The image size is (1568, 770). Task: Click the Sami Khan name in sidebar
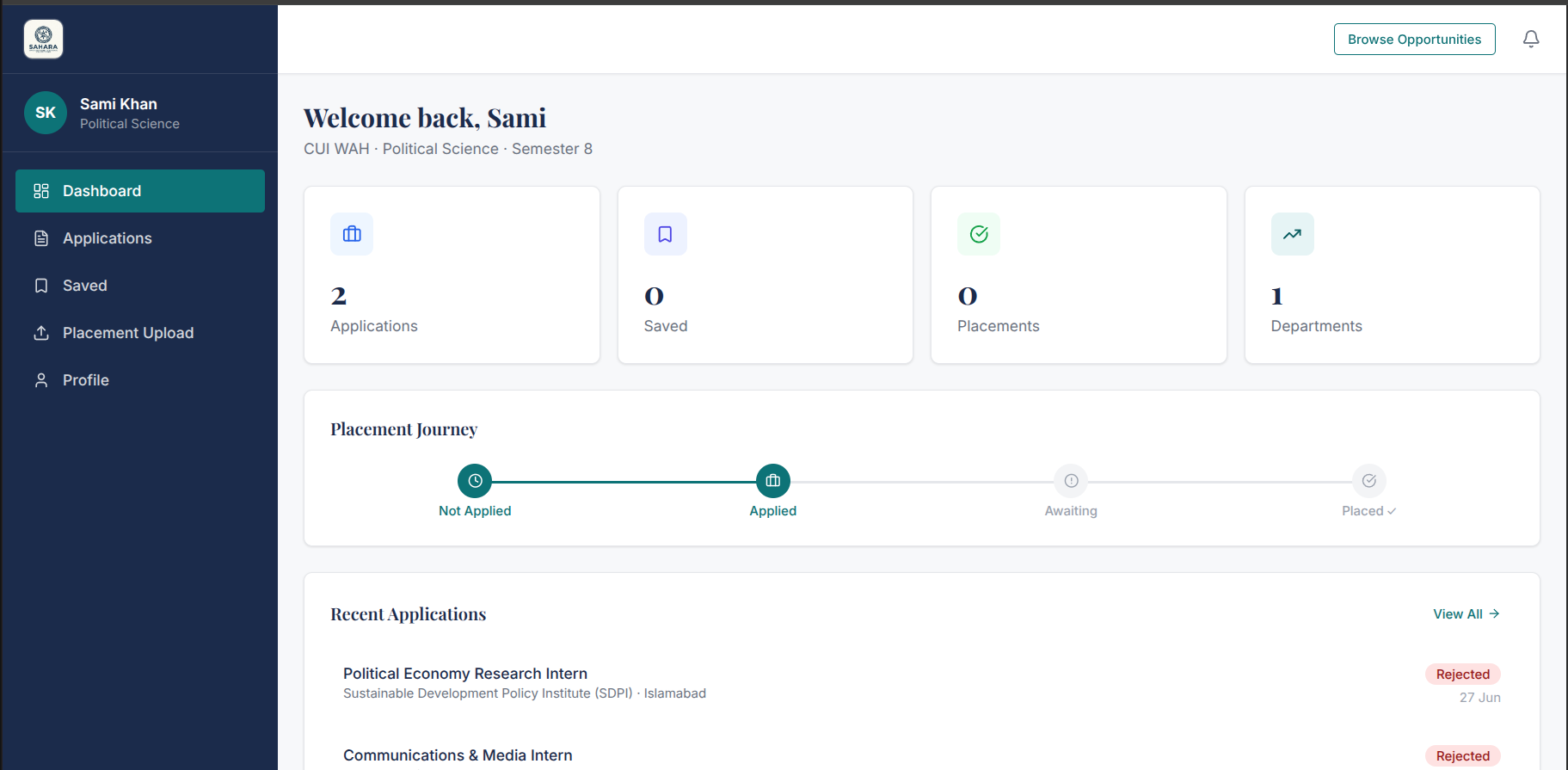(119, 104)
